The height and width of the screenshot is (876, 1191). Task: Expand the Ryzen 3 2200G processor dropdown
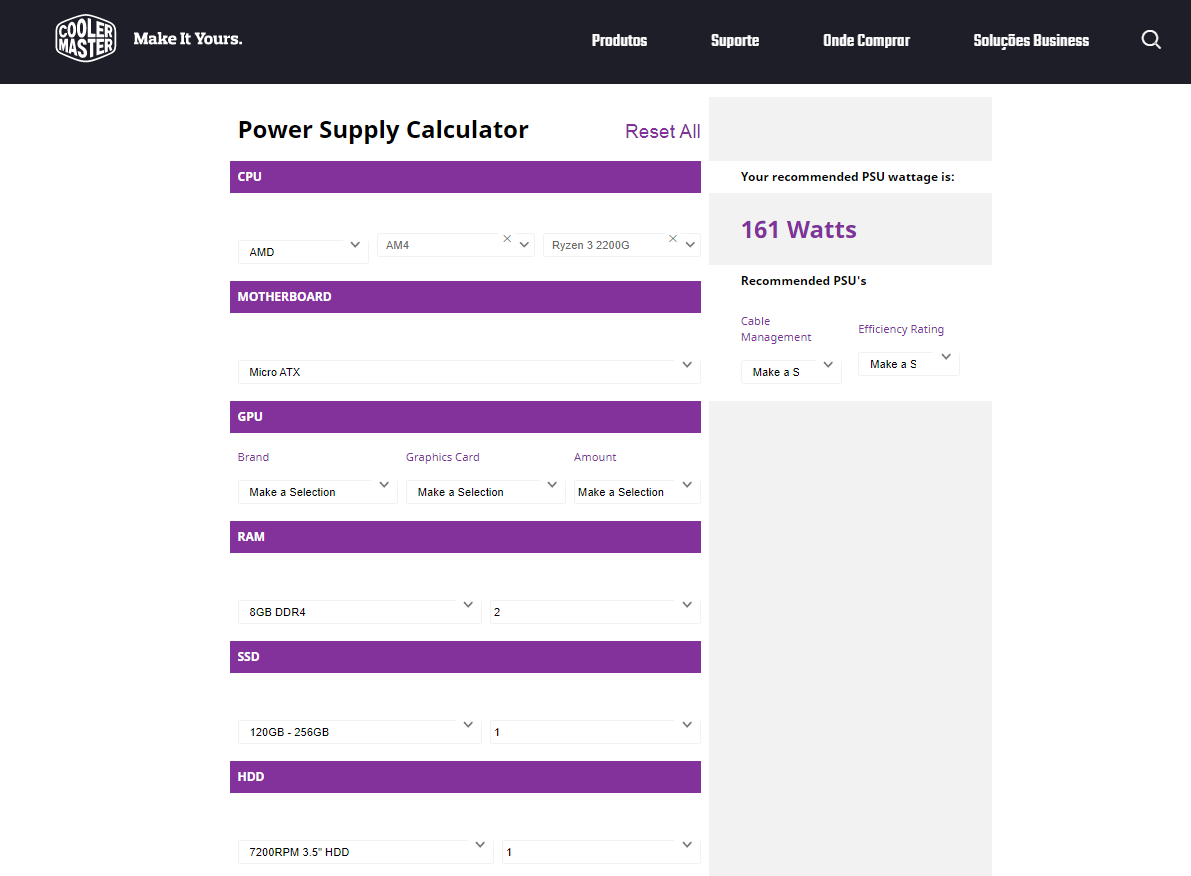(690, 245)
